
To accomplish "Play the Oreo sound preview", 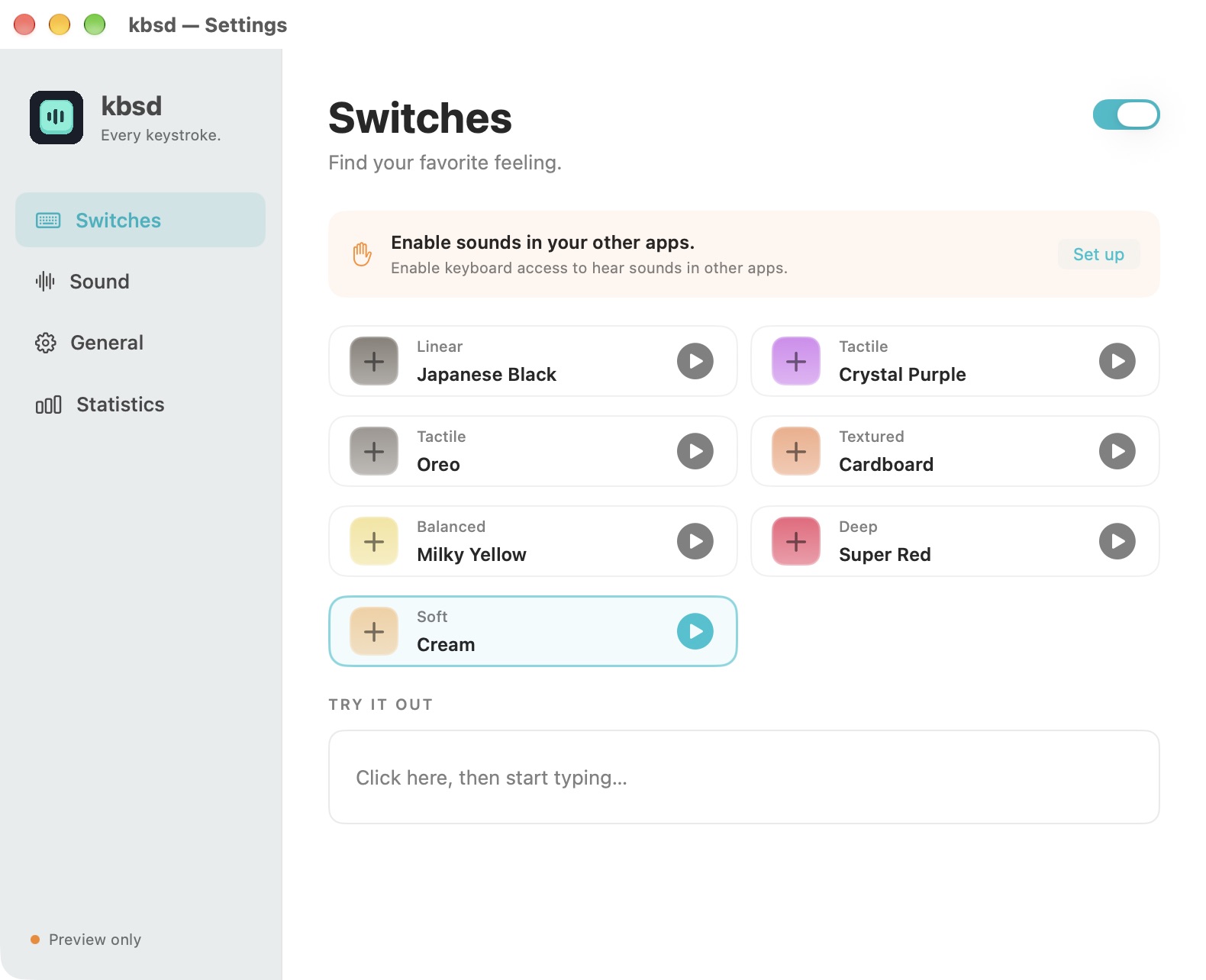I will pos(695,451).
